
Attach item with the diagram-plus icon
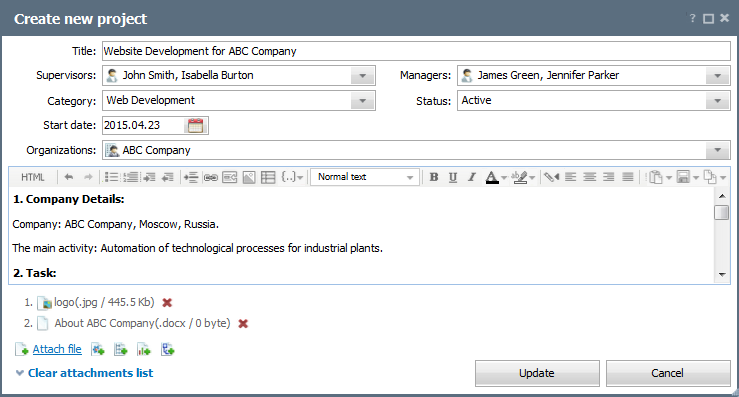click(168, 349)
